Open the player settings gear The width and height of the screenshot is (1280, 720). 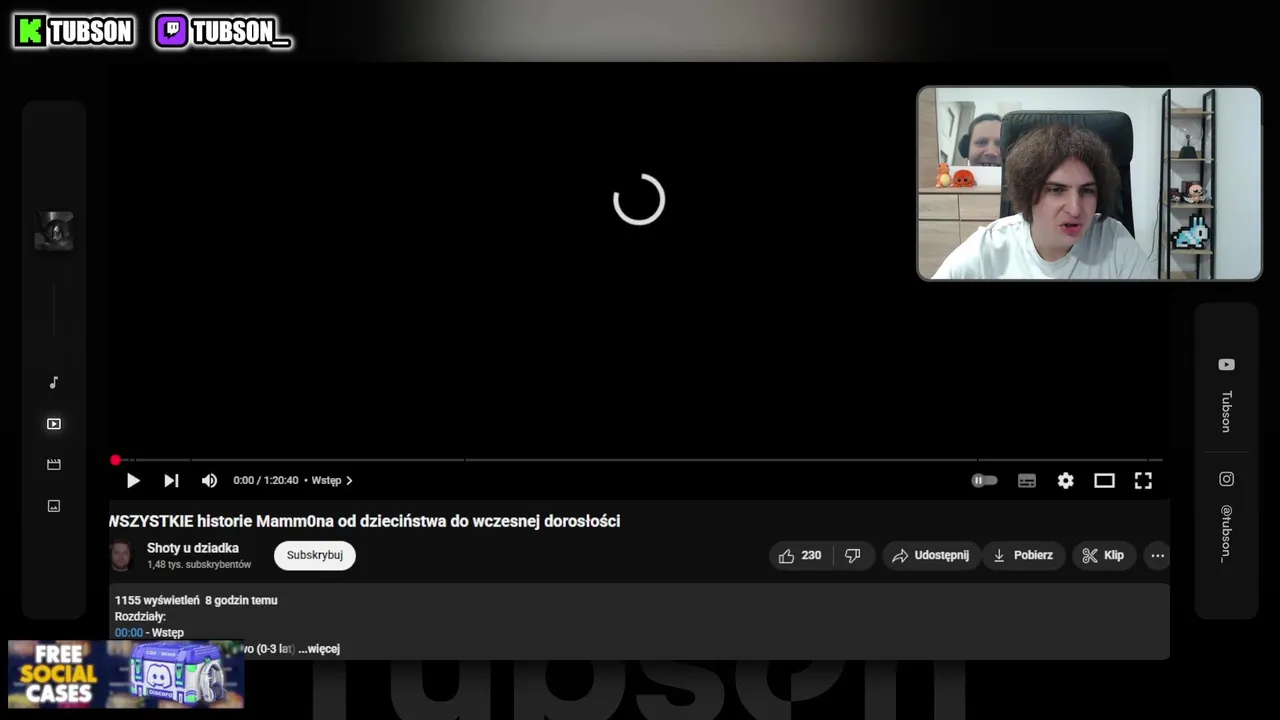click(1066, 481)
